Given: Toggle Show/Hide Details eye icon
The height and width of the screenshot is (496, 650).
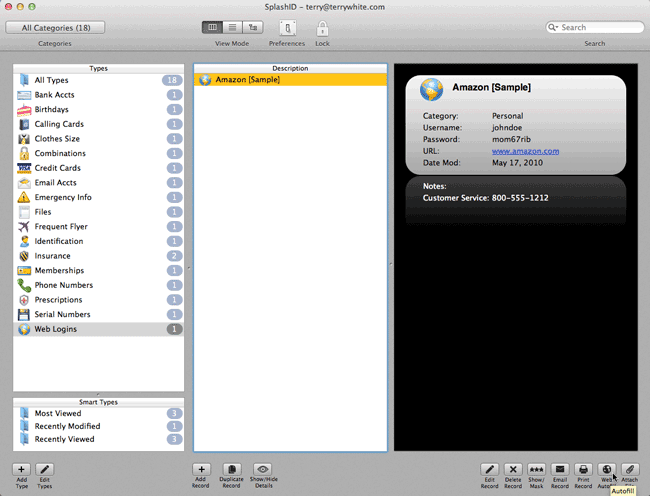Looking at the screenshot, I should tap(262, 469).
